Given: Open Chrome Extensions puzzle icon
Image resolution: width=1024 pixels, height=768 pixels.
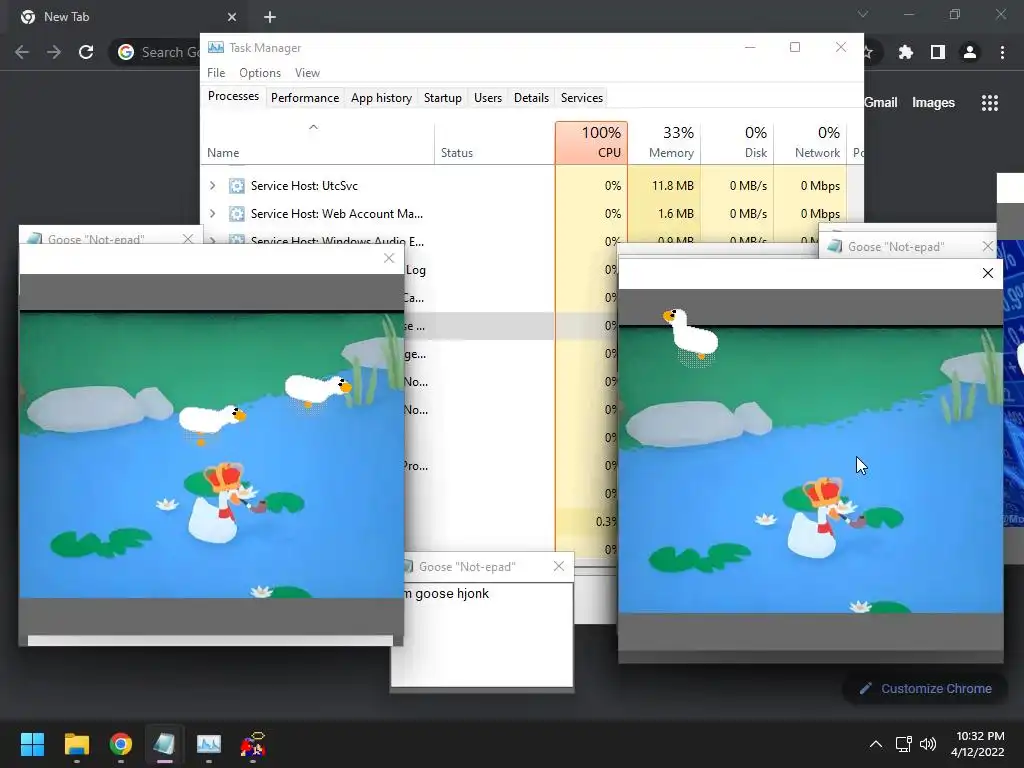Looking at the screenshot, I should (x=906, y=52).
